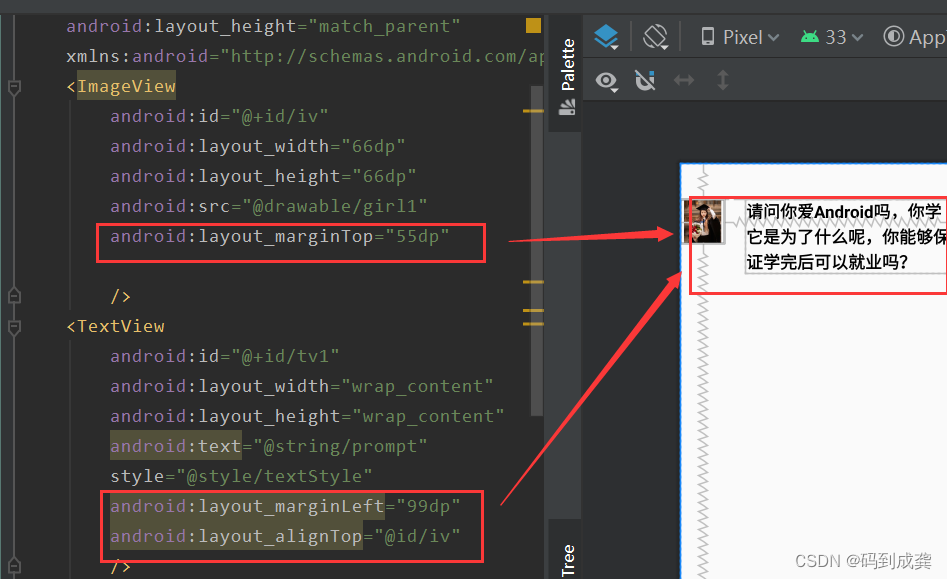Collapse the TextView element fold arrow

coord(14,326)
